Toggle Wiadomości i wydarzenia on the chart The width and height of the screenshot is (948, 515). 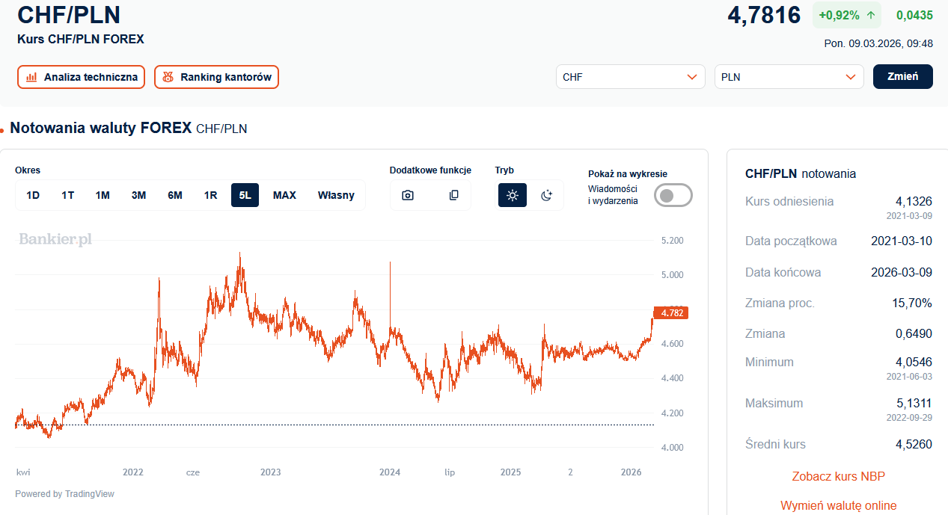673,195
